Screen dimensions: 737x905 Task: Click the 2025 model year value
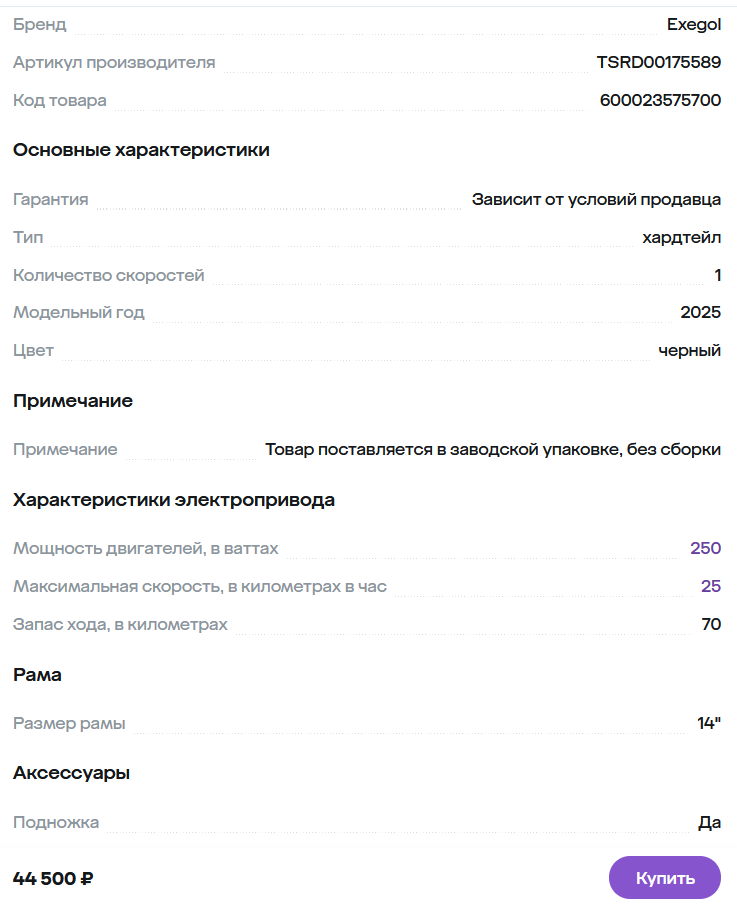(x=700, y=312)
